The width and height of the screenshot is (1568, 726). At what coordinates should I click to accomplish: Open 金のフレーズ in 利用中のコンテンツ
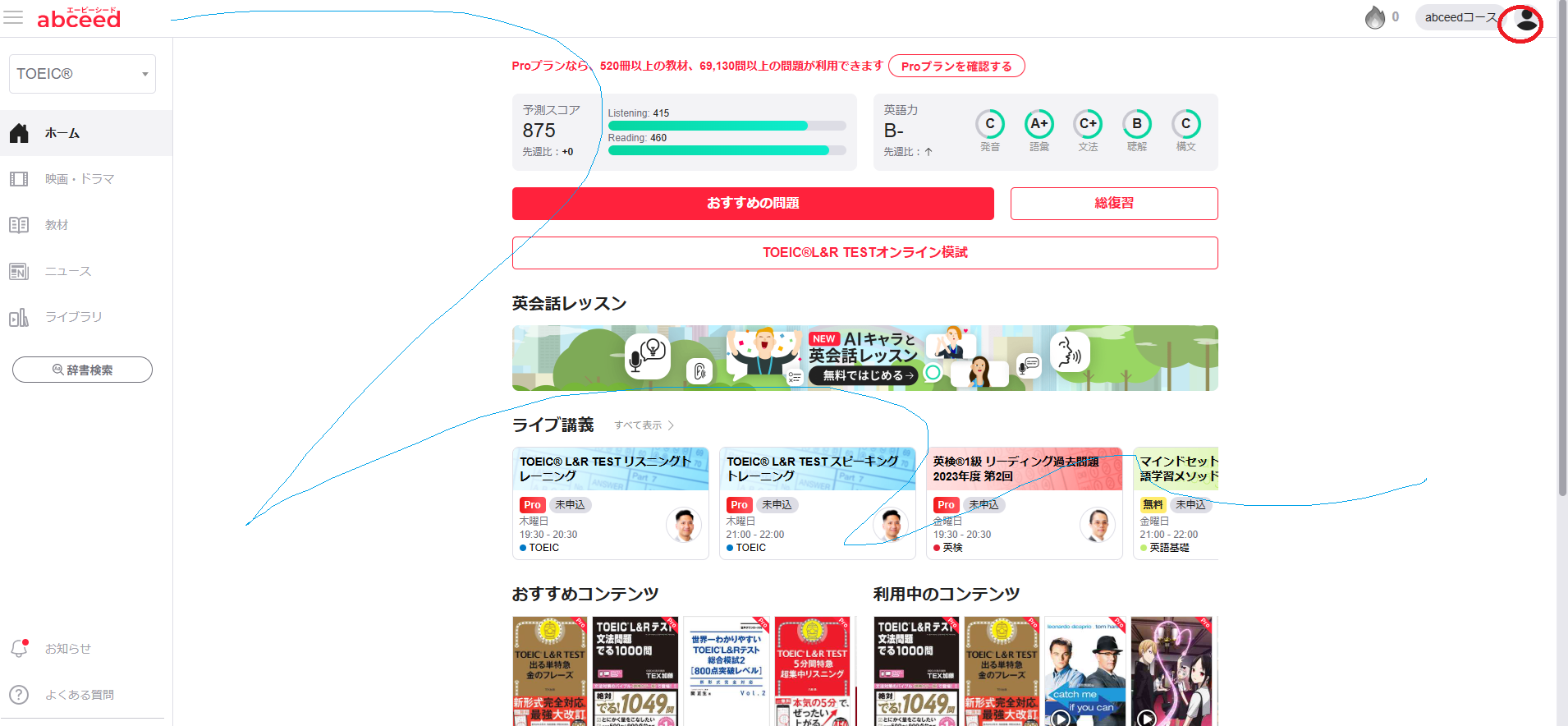tap(1002, 671)
